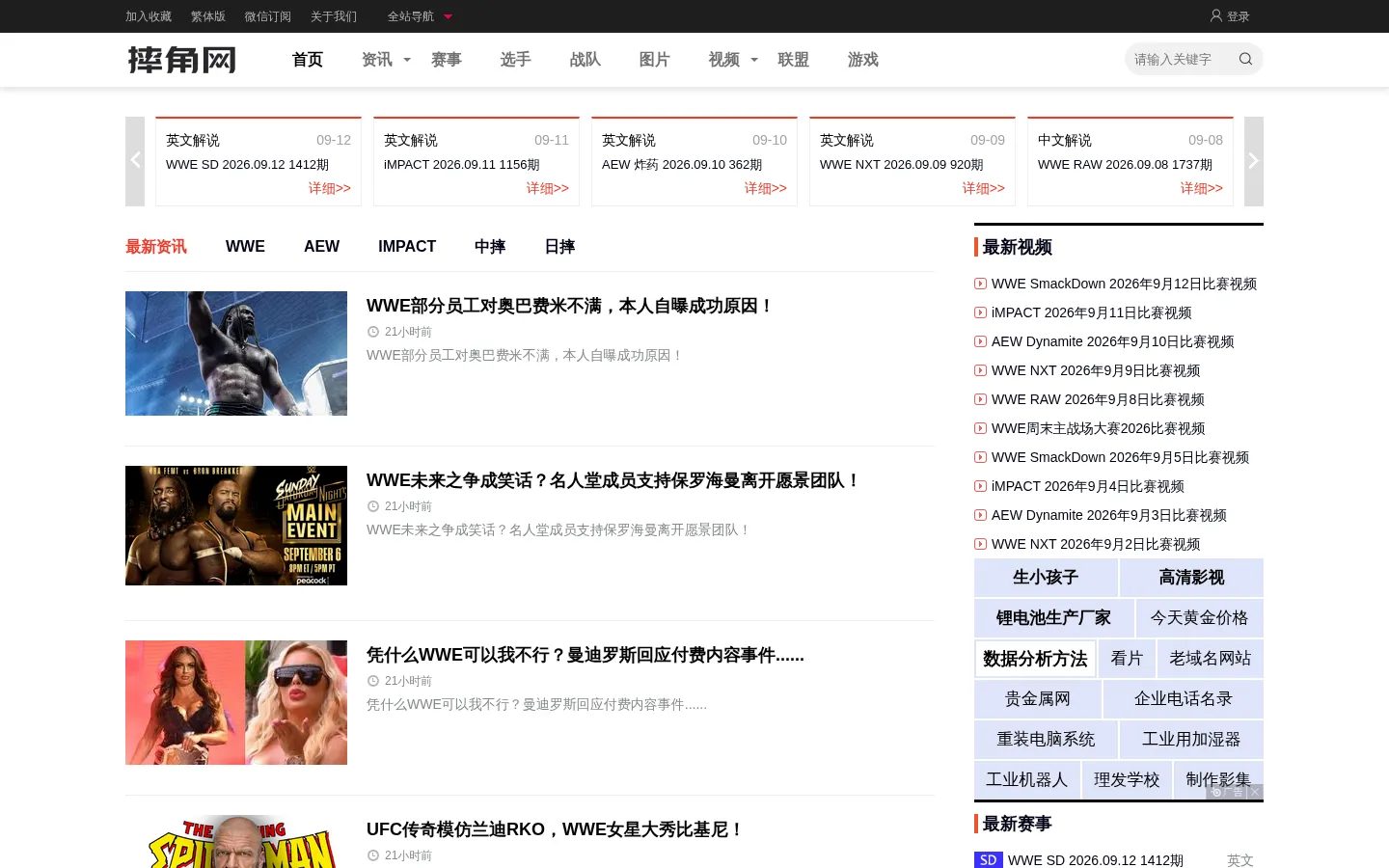Open the 图片 navigation item

(655, 60)
